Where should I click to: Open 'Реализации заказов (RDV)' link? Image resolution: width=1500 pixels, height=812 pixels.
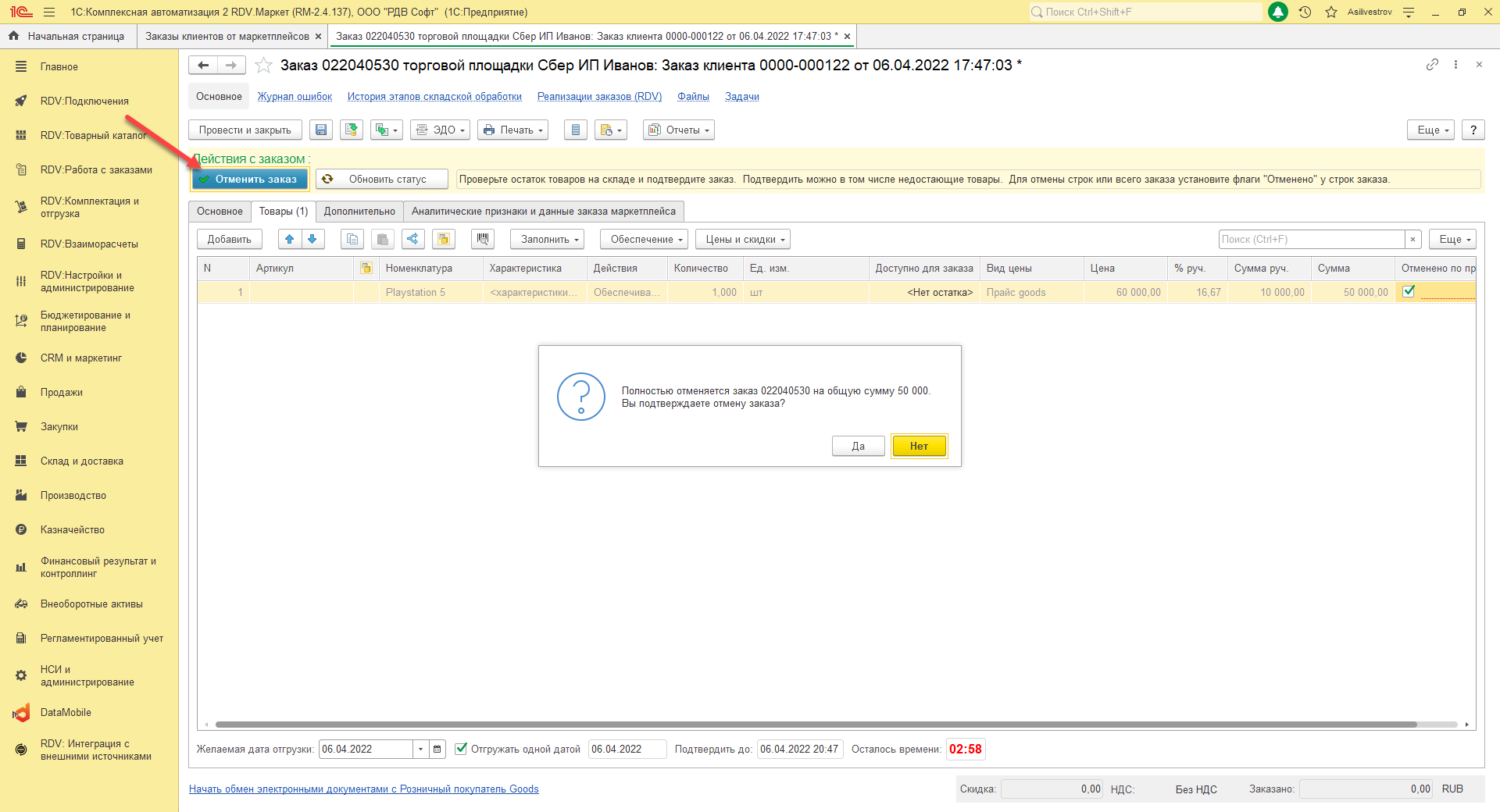(x=600, y=97)
